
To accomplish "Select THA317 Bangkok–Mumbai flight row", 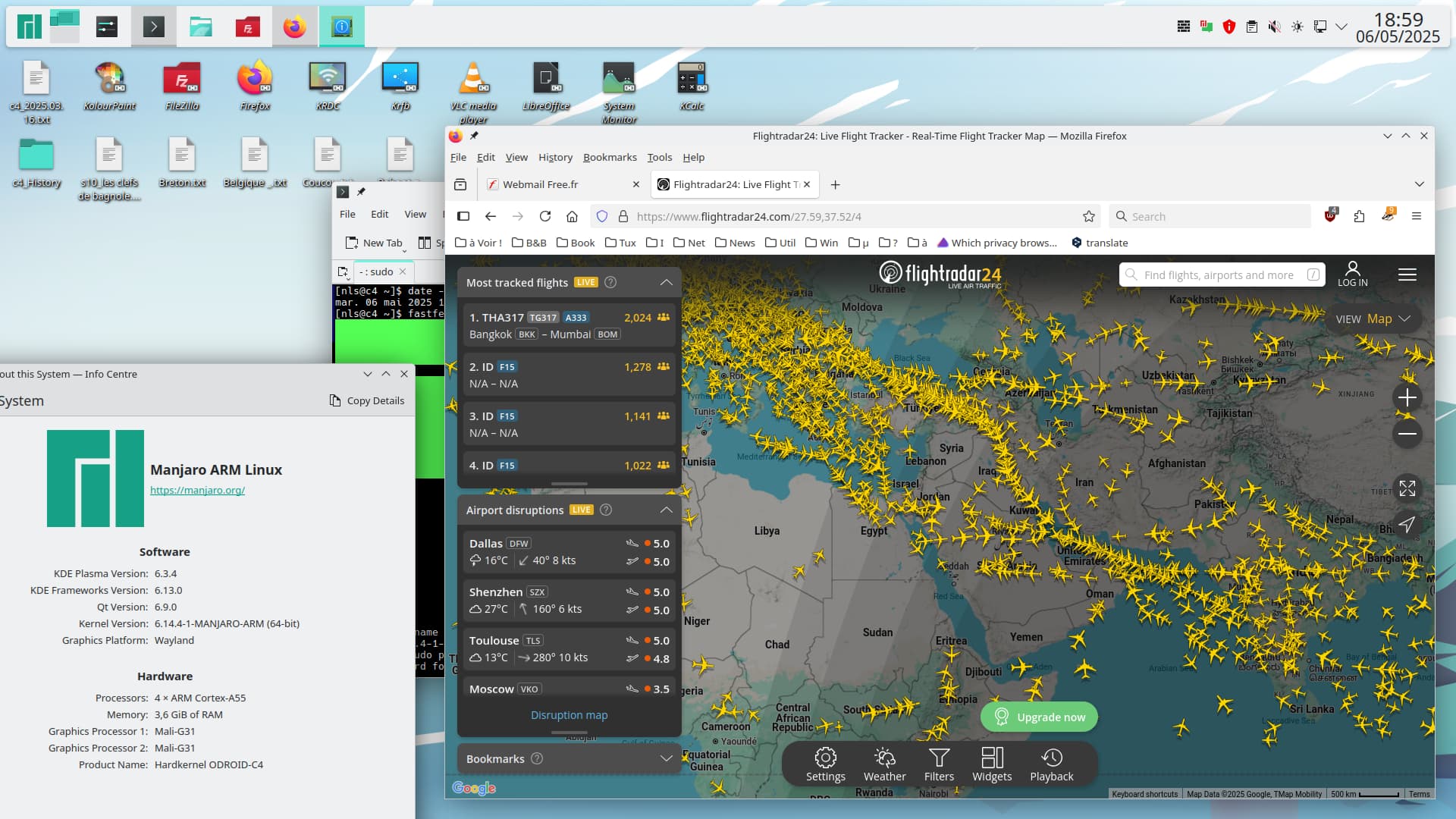I will (x=569, y=325).
